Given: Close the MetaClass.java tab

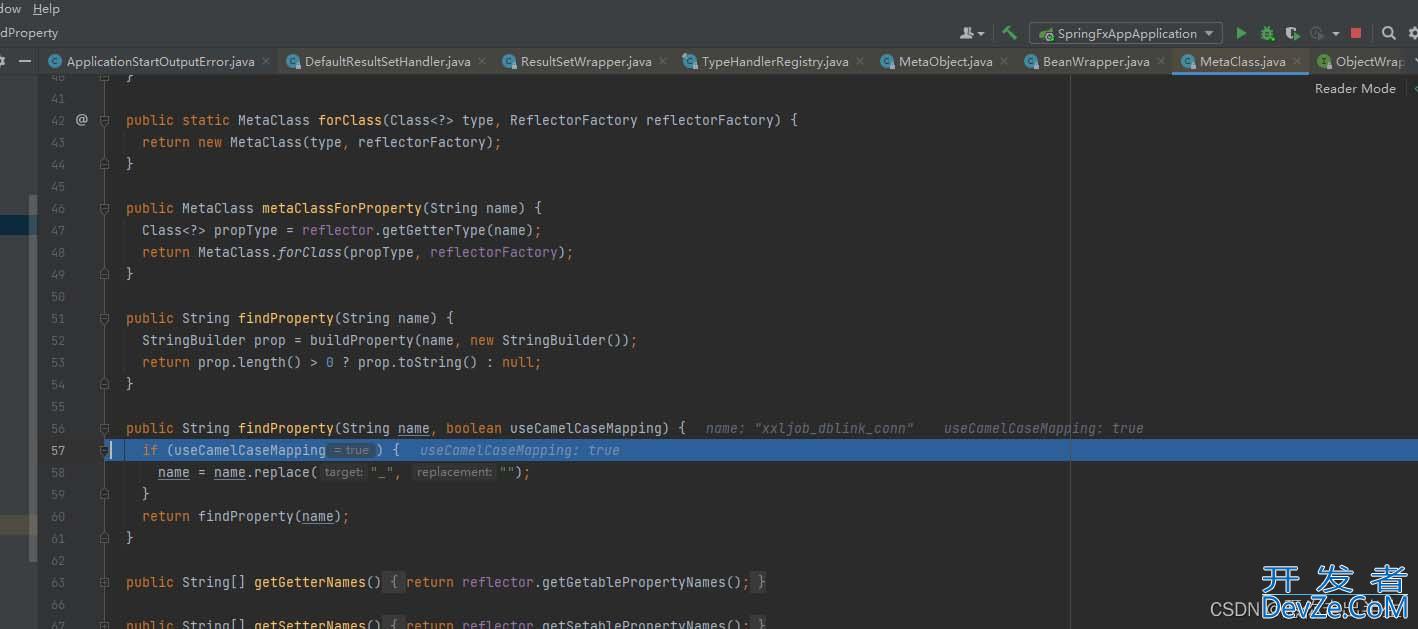Looking at the screenshot, I should click(1297, 61).
